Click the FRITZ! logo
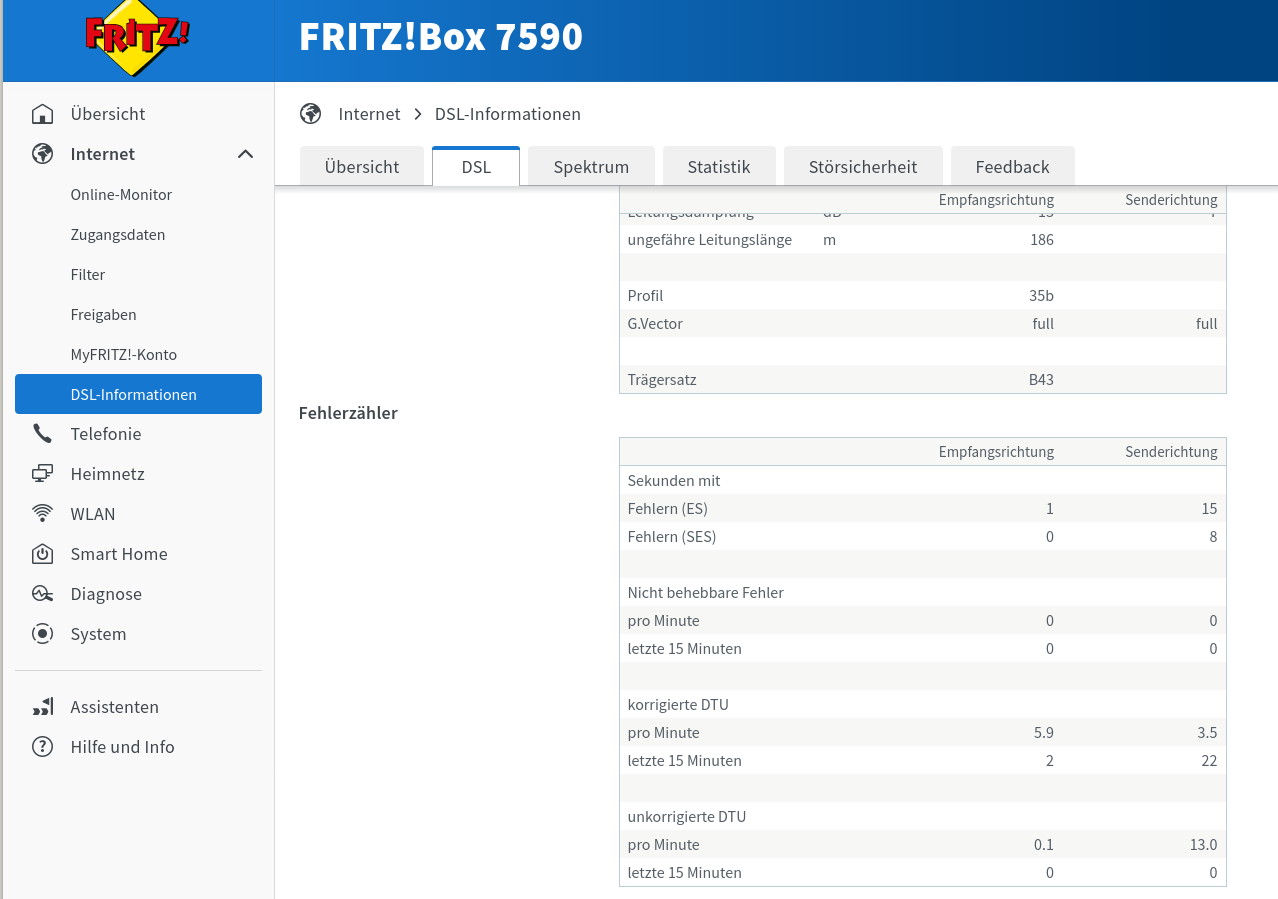 [137, 39]
